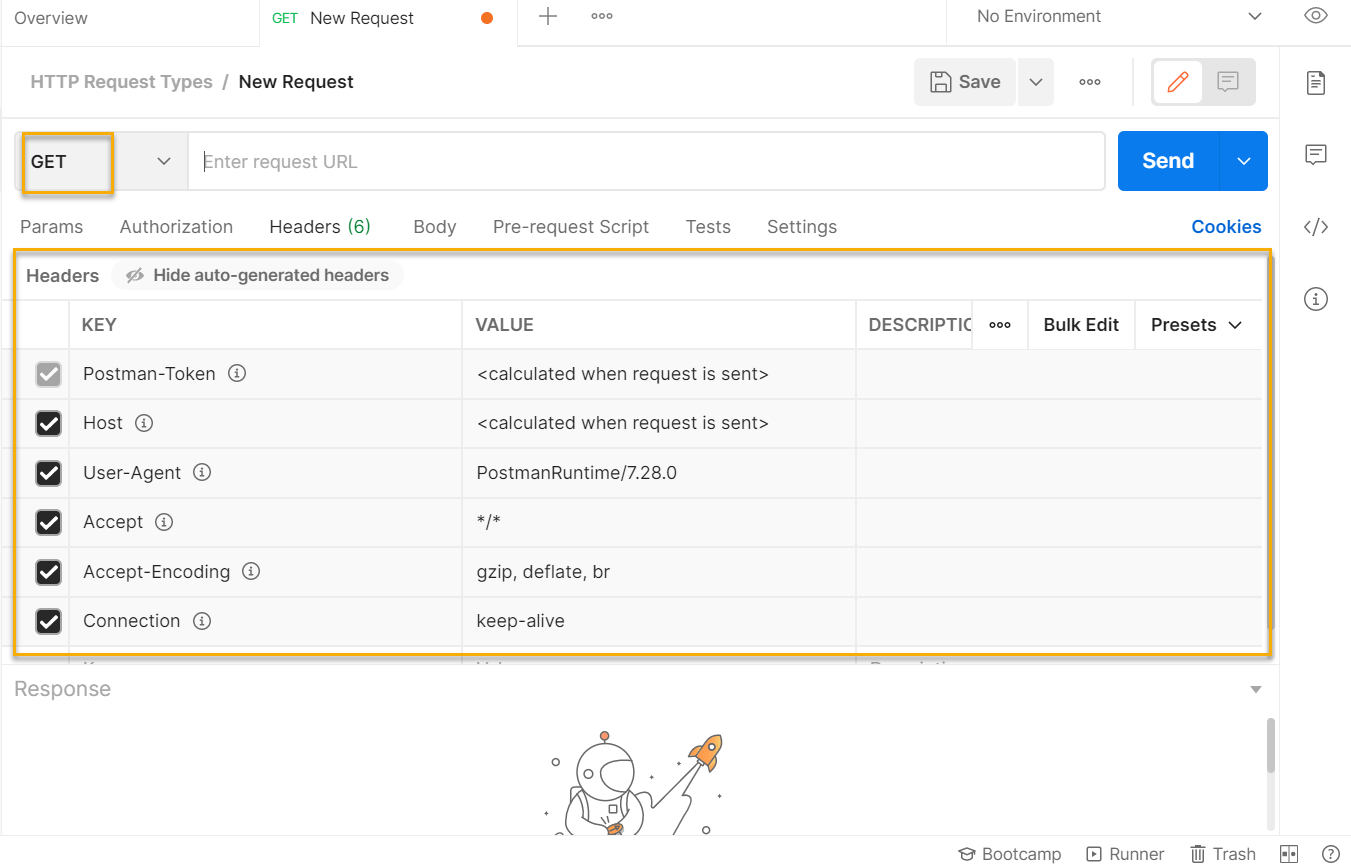Expand the Send button dropdown arrow

pyautogui.click(x=1243, y=160)
